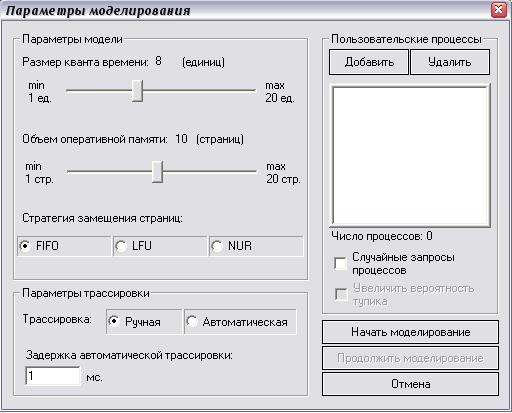
Task: Click Продолжить моделирование button
Action: 410,358
